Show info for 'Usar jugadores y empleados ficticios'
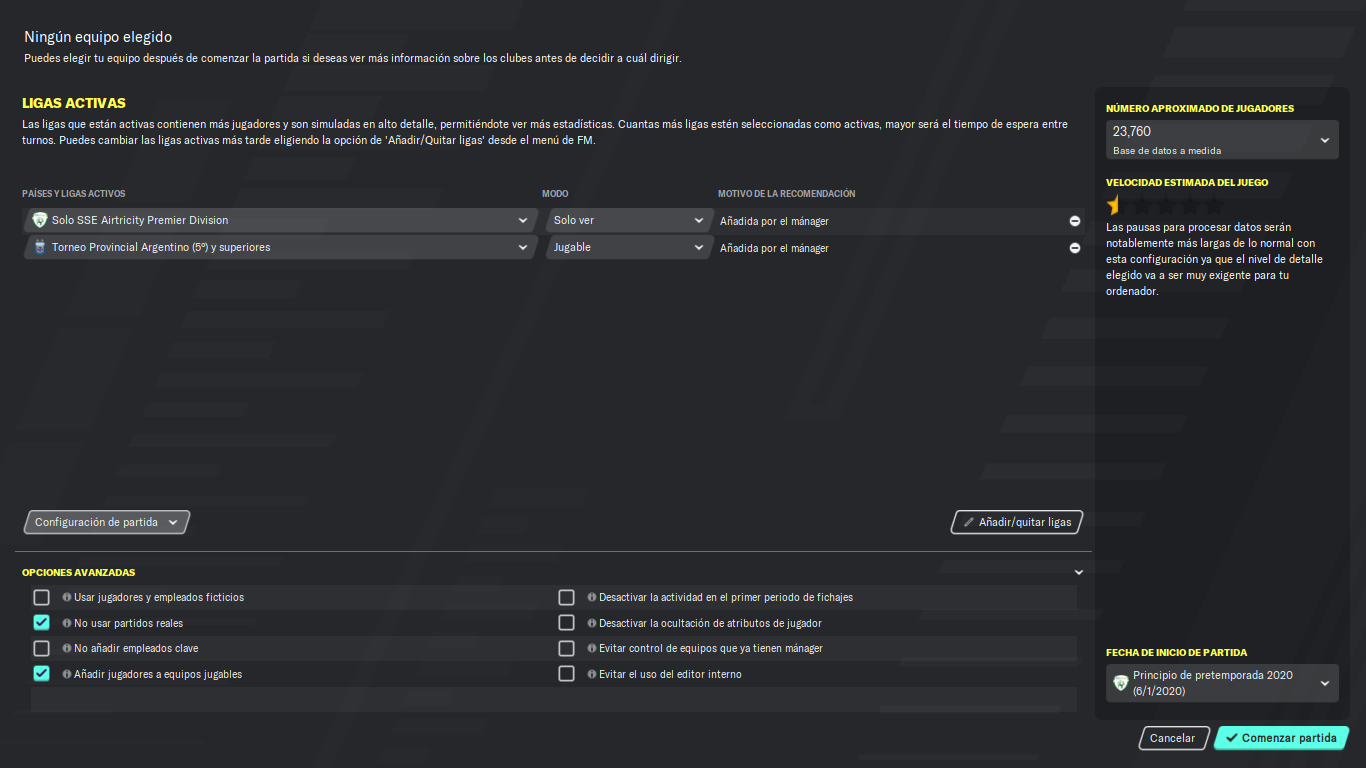Screen dimensions: 1366x768 click(67, 597)
